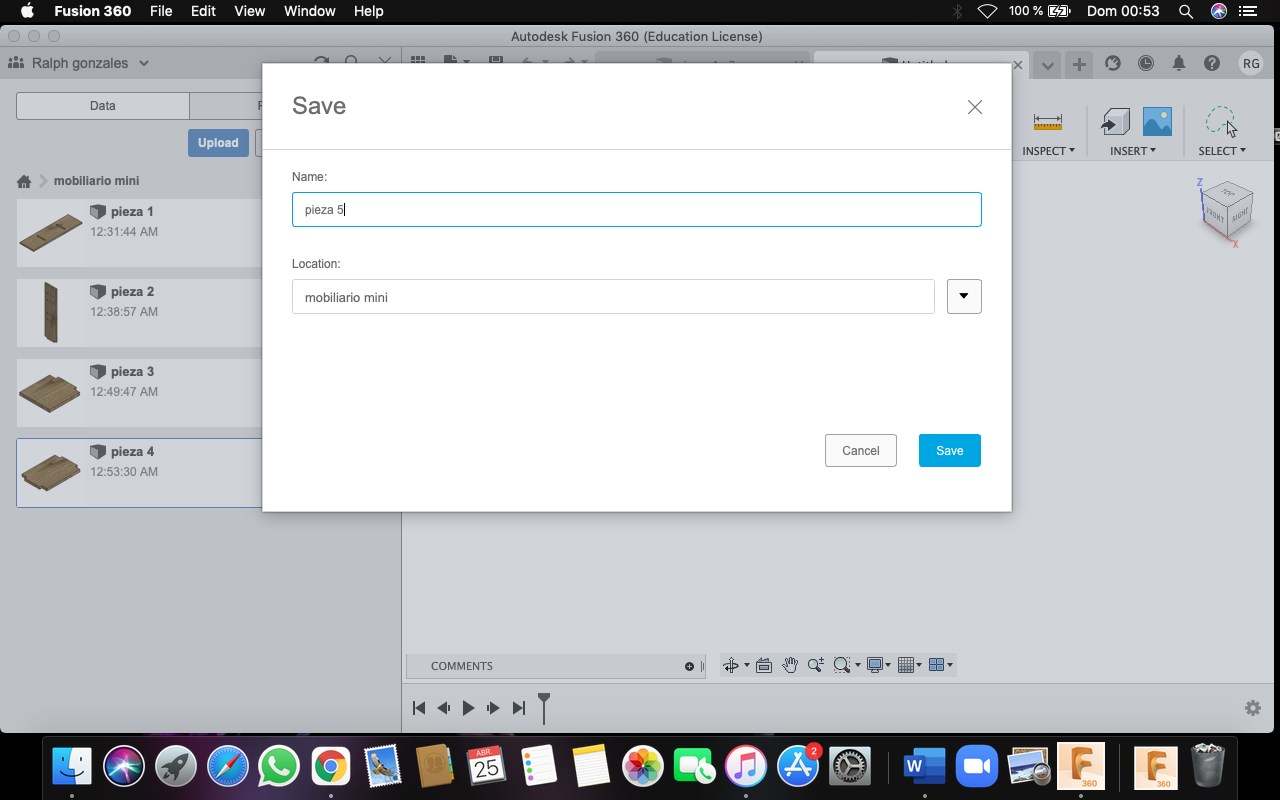Screen dimensions: 1280x800
Task: Select the pieza 4 thumbnail
Action: [x=50, y=472]
